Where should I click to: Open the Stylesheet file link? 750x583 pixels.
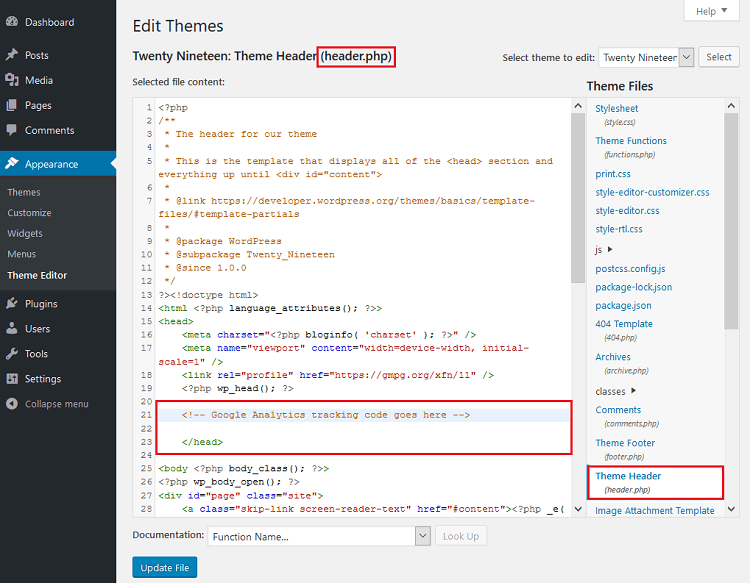pyautogui.click(x=617, y=109)
